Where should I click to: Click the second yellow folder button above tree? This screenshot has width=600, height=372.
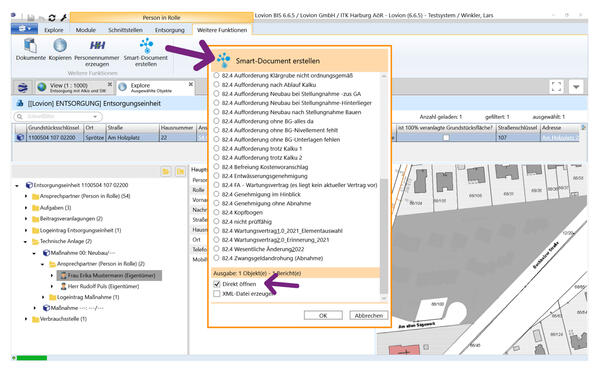[180, 171]
